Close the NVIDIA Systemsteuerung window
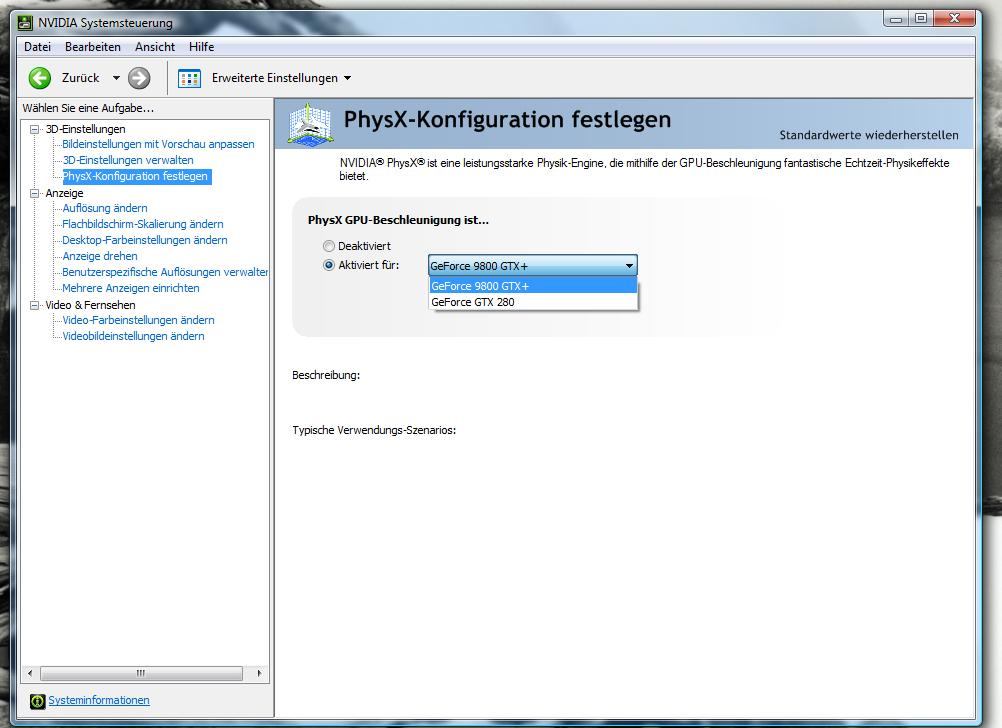Viewport: 1002px width, 728px height. click(955, 19)
